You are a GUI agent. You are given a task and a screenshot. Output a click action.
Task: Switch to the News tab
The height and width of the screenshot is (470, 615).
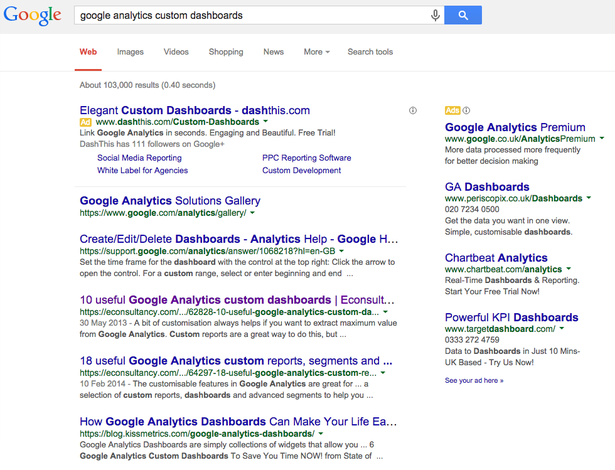point(273,52)
